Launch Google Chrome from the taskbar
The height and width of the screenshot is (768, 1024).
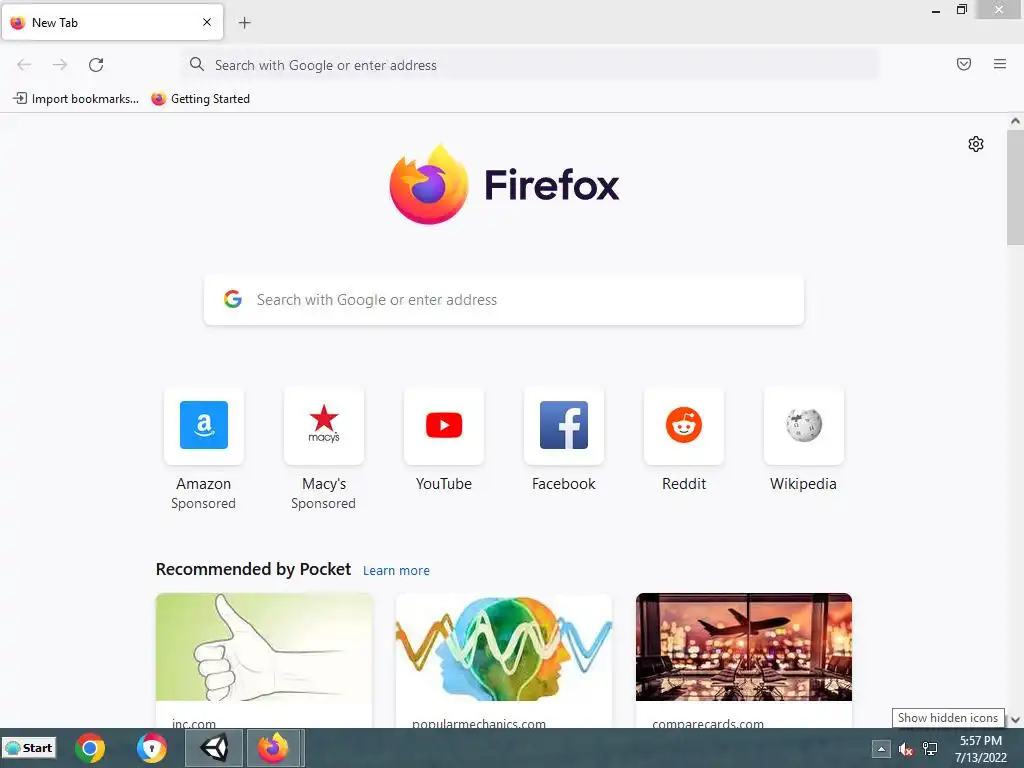tap(90, 748)
